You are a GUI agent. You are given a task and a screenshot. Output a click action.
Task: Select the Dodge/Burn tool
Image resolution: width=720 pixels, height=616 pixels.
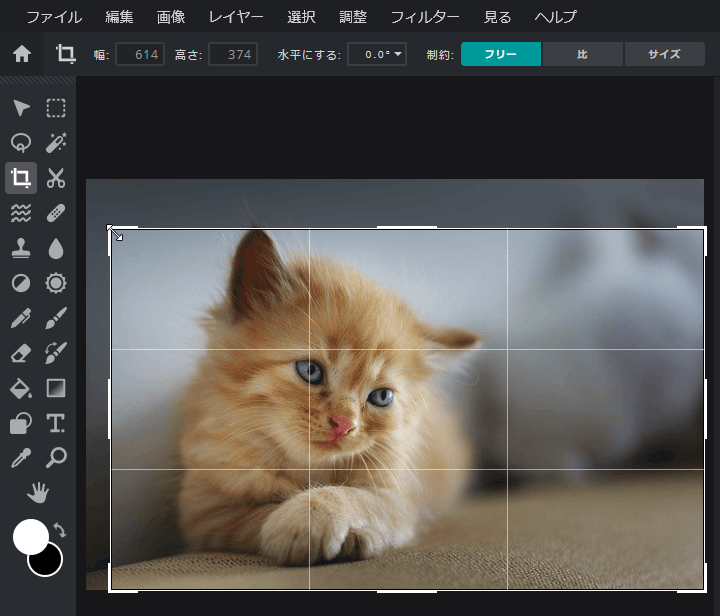(21, 283)
